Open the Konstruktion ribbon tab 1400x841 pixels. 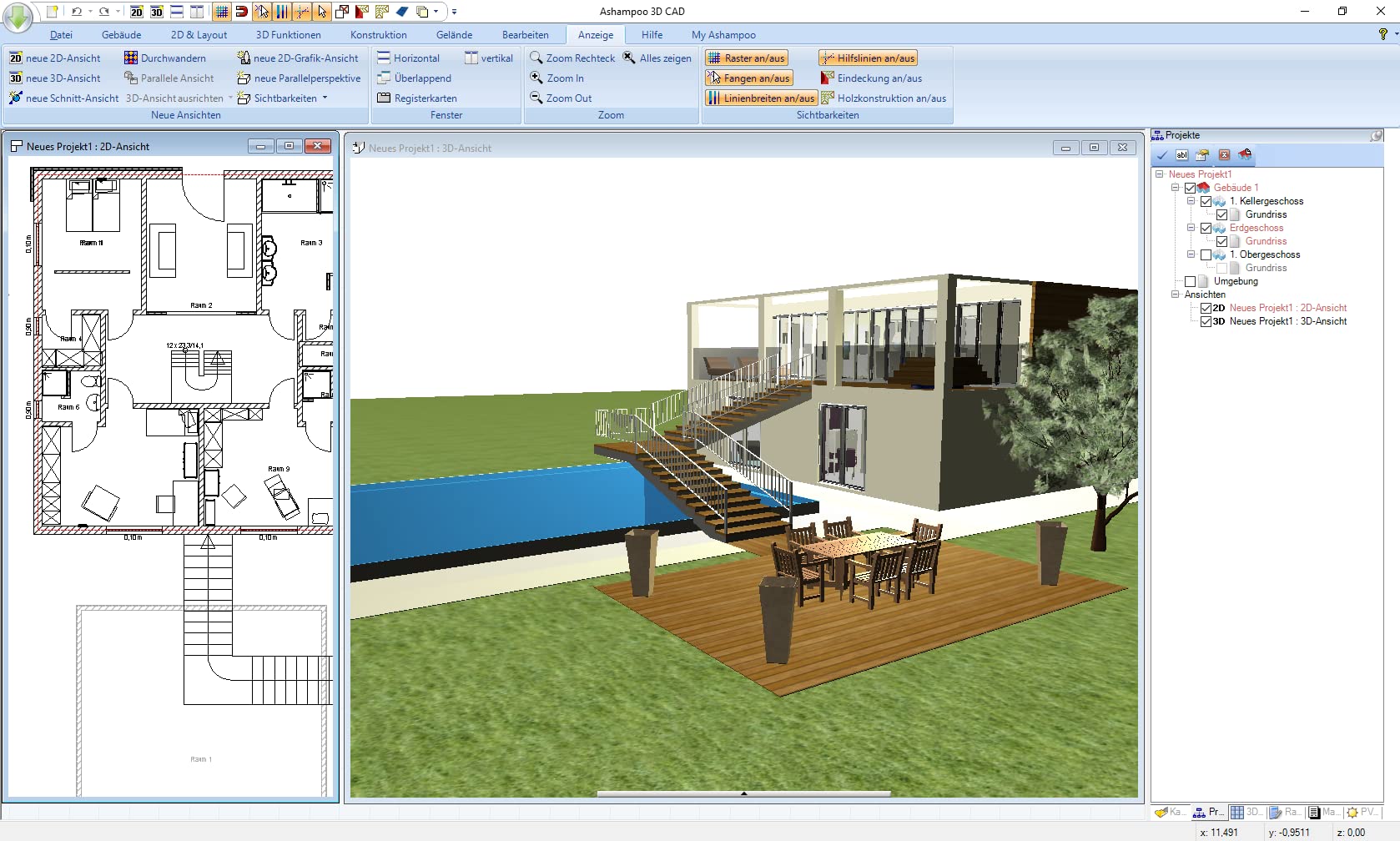378,35
